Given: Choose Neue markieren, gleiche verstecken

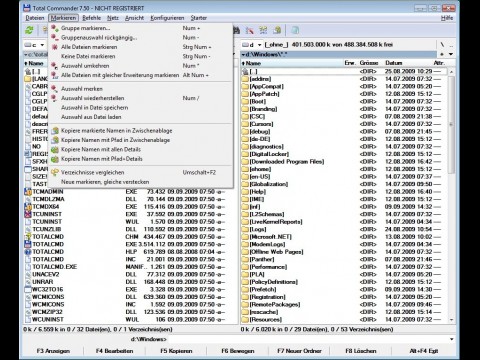Looking at the screenshot, I should (x=140, y=182).
